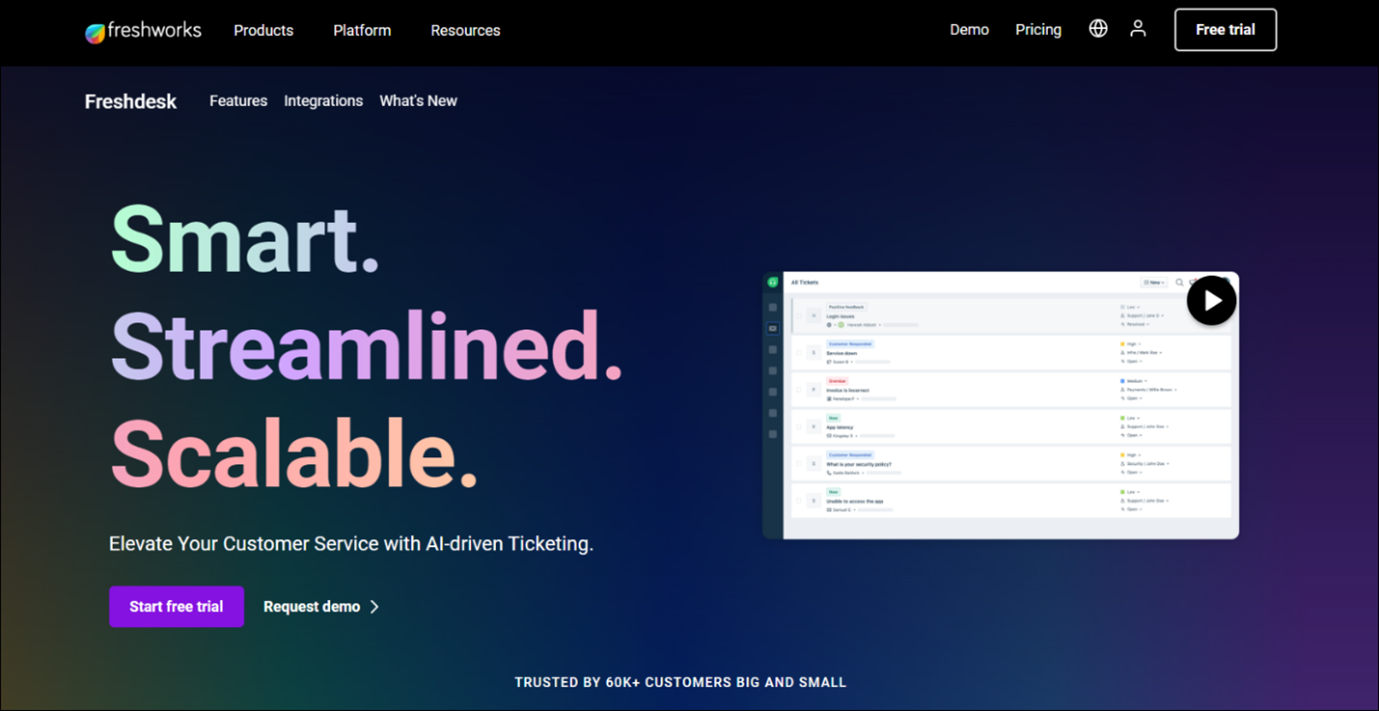The height and width of the screenshot is (711, 1379).
Task: Click the Start free trial button
Action: 176,606
